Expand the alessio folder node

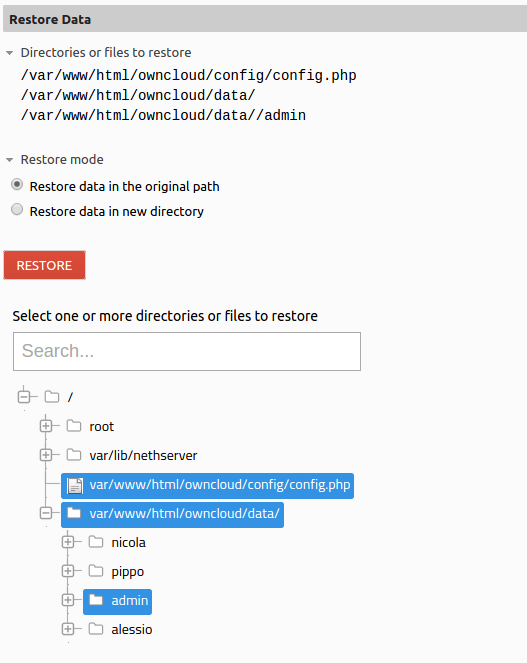click(68, 629)
